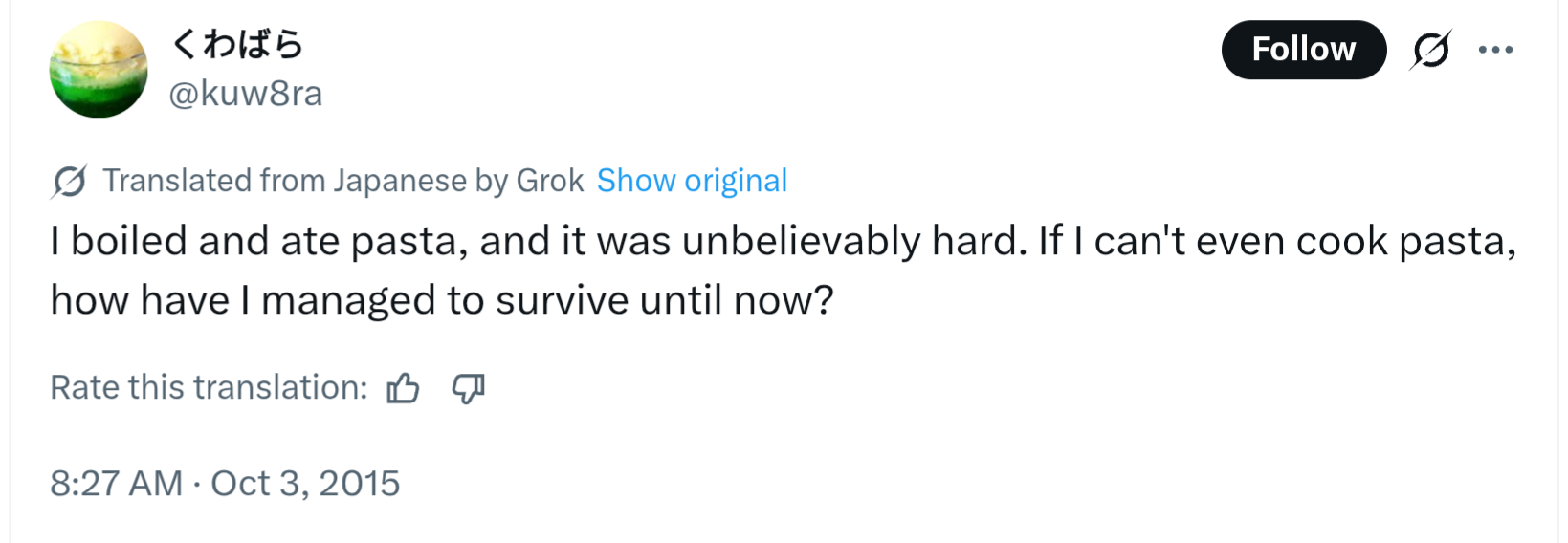Open the three-dot more options menu
Image resolution: width=1568 pixels, height=543 pixels.
click(1495, 50)
